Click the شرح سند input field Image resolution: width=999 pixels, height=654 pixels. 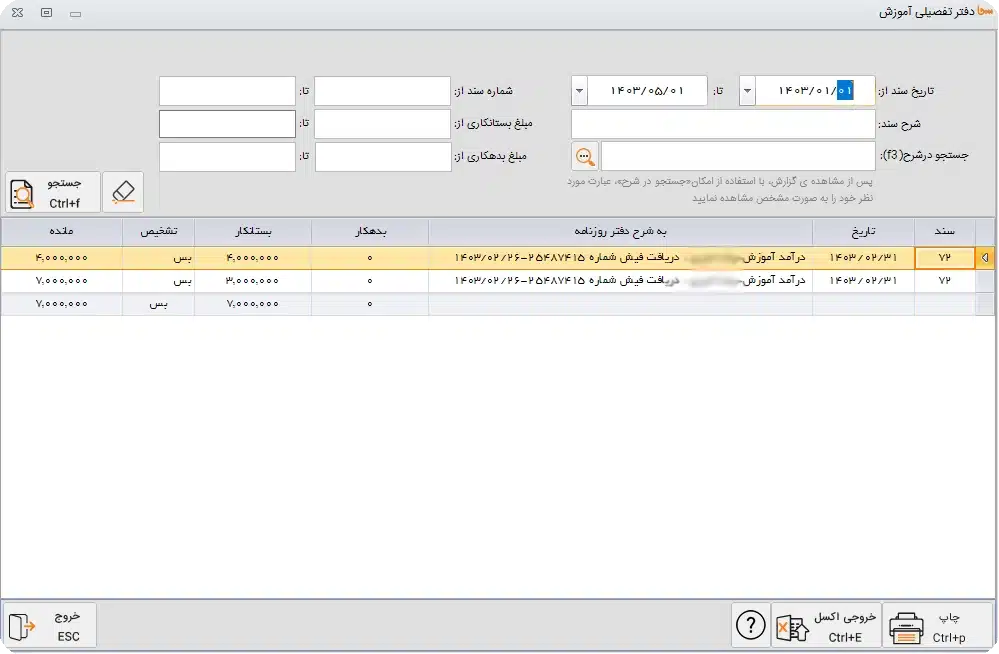723,124
